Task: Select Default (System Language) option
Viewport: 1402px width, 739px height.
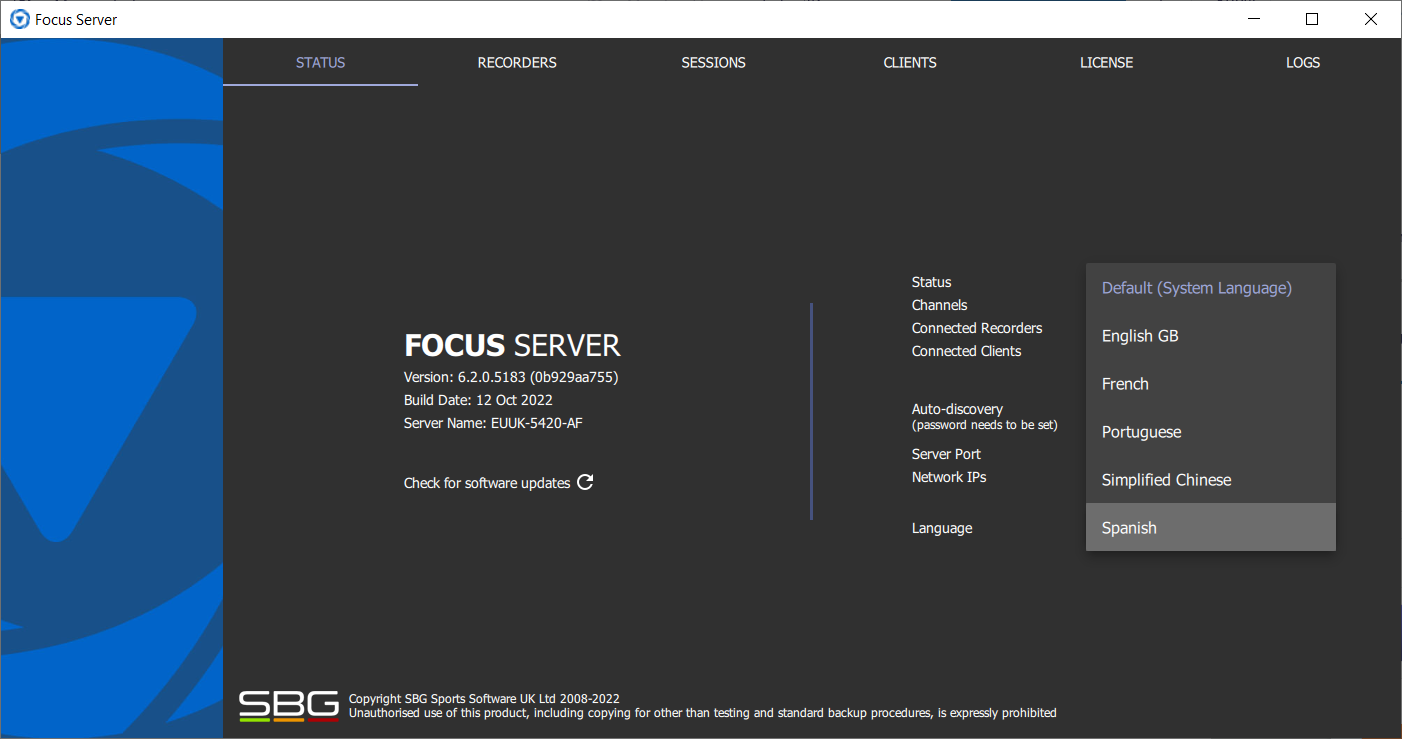Action: tap(1210, 288)
